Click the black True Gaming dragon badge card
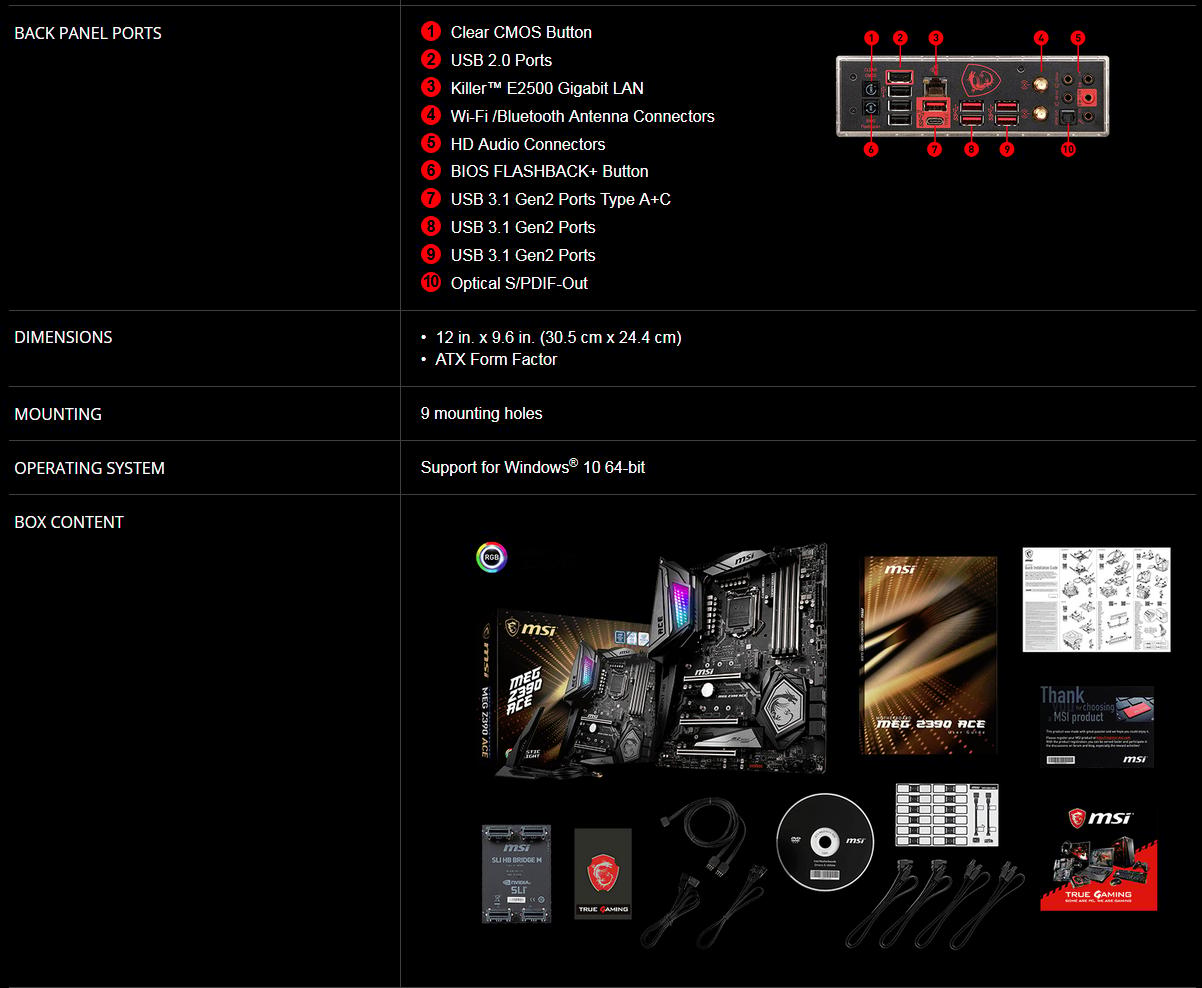 click(603, 873)
